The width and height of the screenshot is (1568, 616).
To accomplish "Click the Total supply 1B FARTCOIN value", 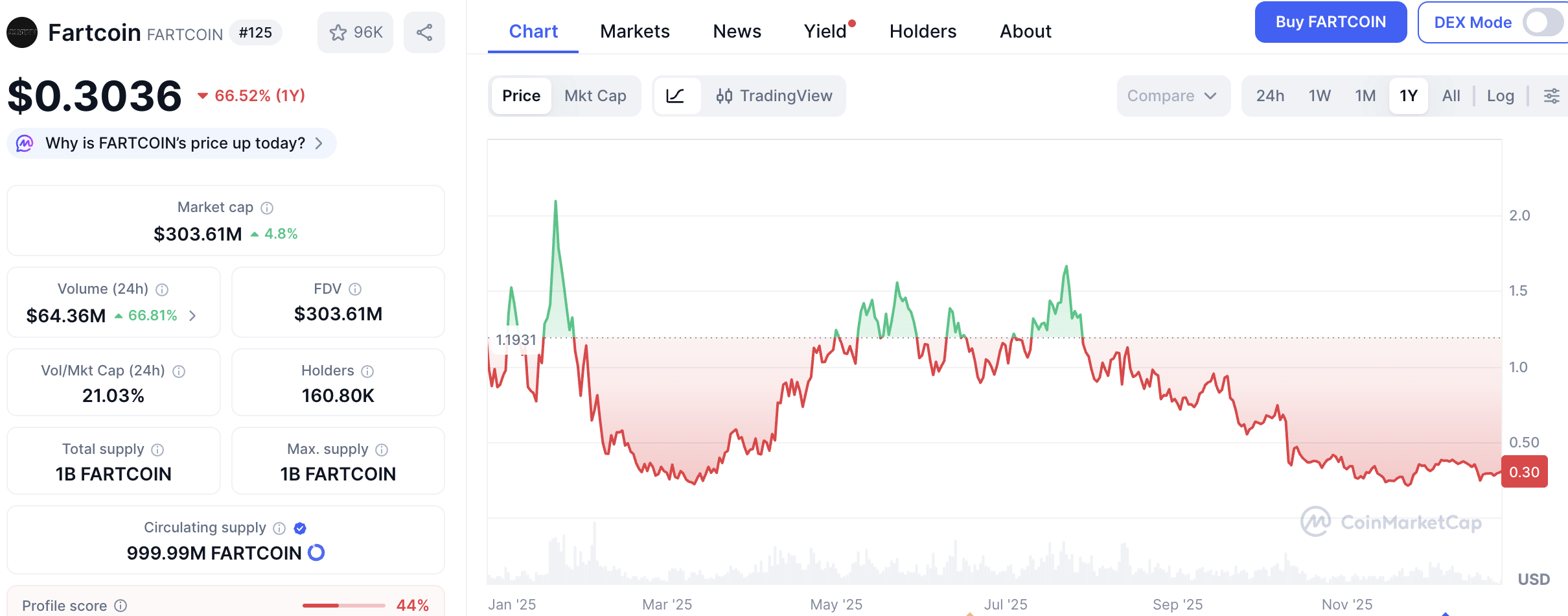I will pos(113,474).
